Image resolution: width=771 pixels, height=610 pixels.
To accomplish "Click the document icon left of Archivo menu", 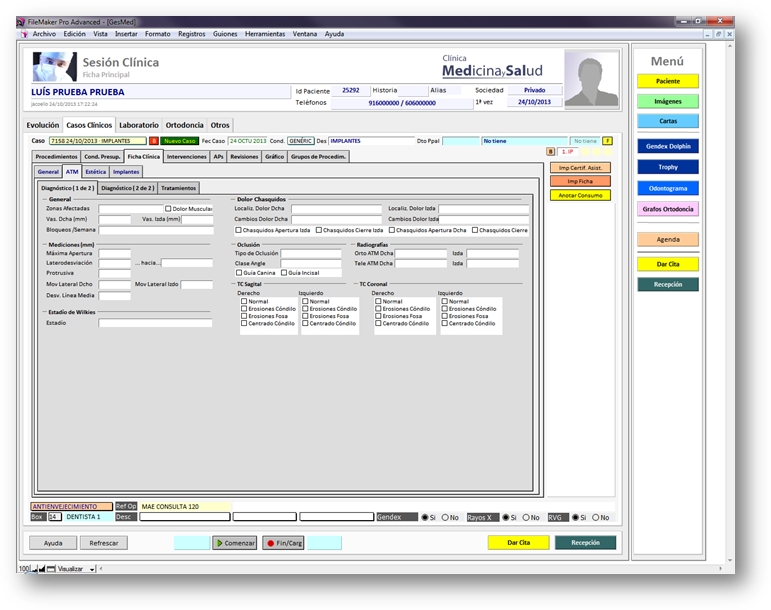I will click(25, 34).
